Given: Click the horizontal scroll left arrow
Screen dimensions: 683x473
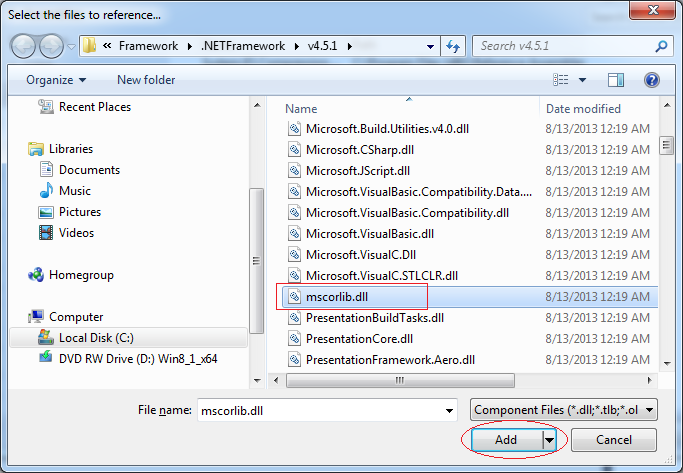Looking at the screenshot, I should (x=276, y=380).
